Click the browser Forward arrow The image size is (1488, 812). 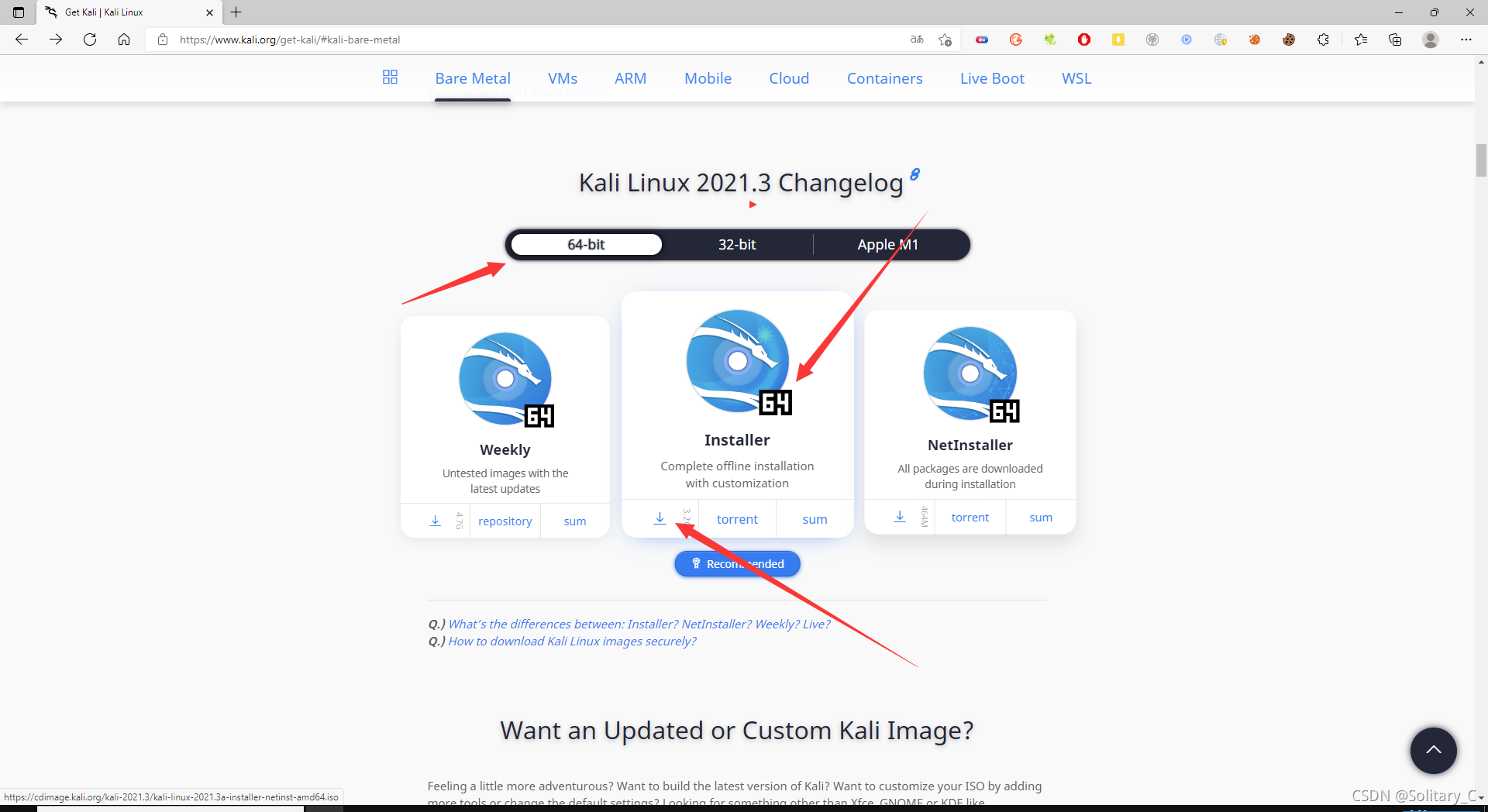(56, 40)
